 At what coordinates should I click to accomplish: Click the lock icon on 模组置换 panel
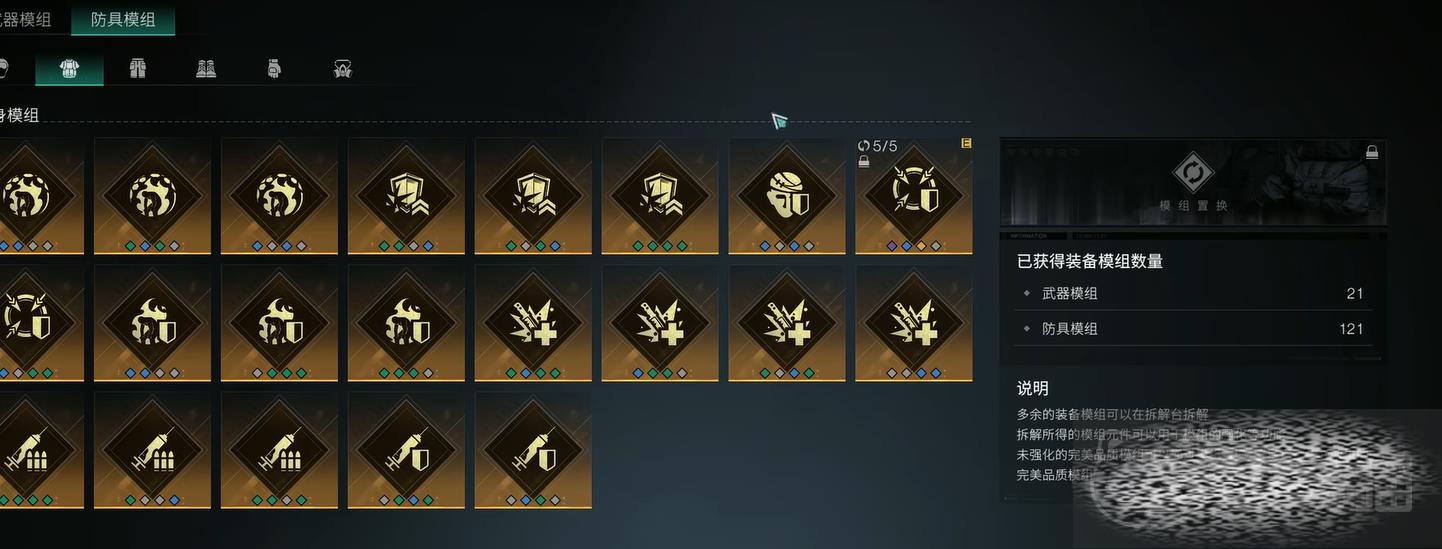tap(1373, 152)
